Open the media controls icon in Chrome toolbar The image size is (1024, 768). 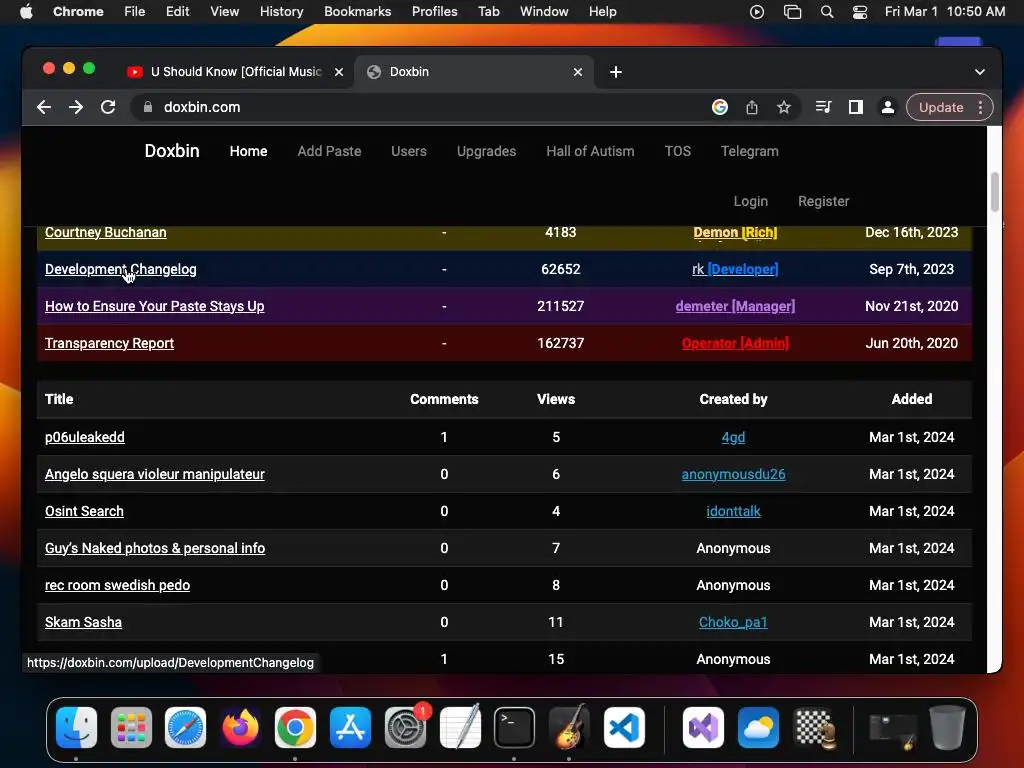(824, 107)
